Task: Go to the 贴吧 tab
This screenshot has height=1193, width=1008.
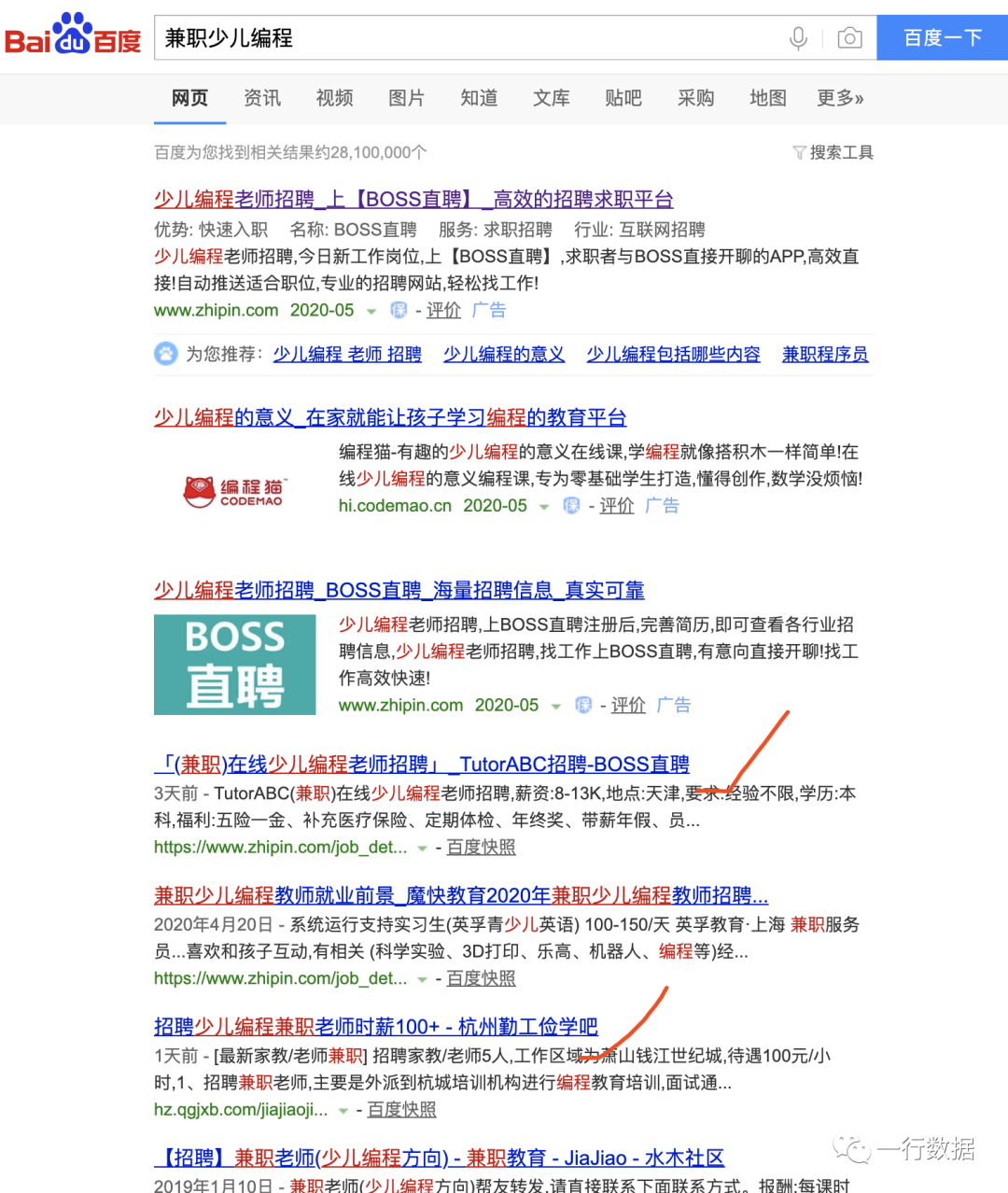Action: pos(623,98)
